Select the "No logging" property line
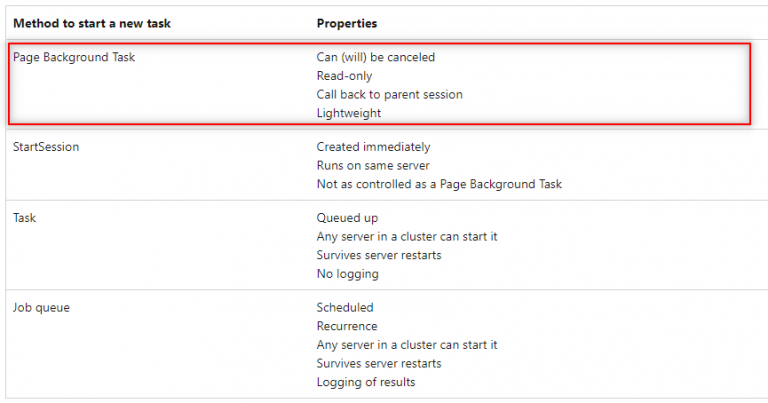The height and width of the screenshot is (403, 768). click(x=347, y=273)
